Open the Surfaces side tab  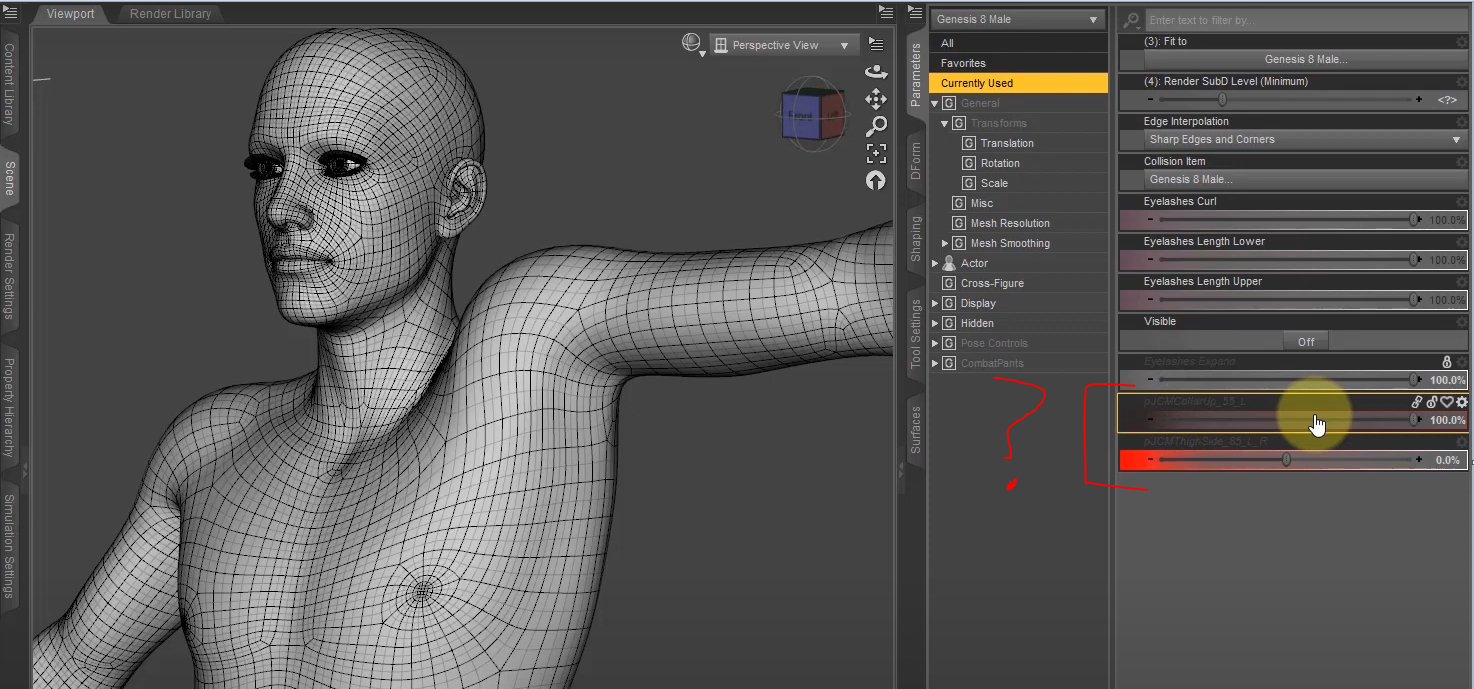[x=916, y=429]
